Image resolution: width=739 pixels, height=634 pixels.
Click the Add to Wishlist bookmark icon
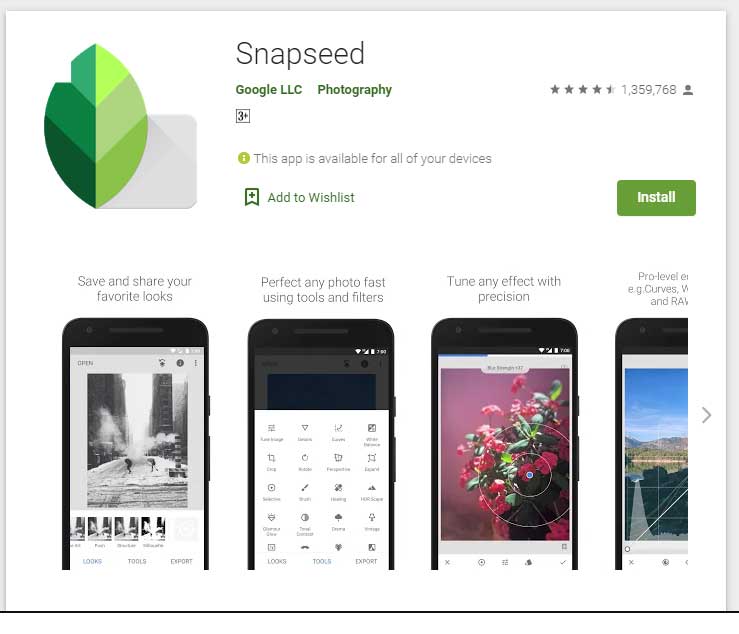(252, 197)
